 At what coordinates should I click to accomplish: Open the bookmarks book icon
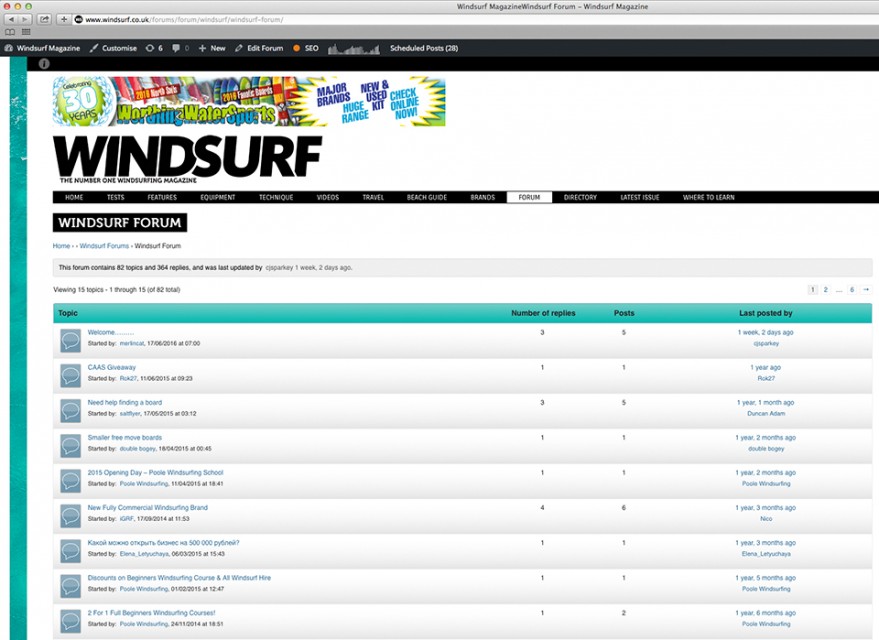pos(12,32)
